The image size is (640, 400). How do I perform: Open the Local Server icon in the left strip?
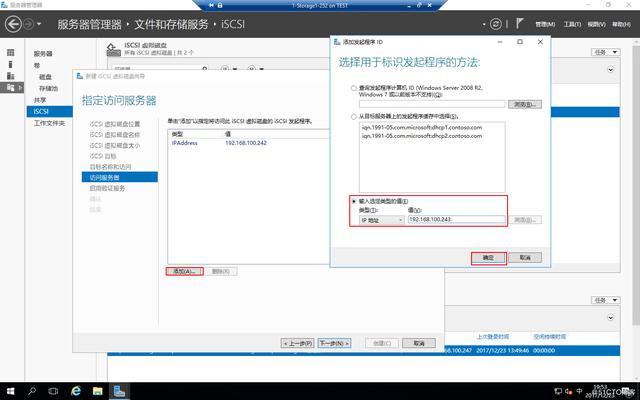11,64
